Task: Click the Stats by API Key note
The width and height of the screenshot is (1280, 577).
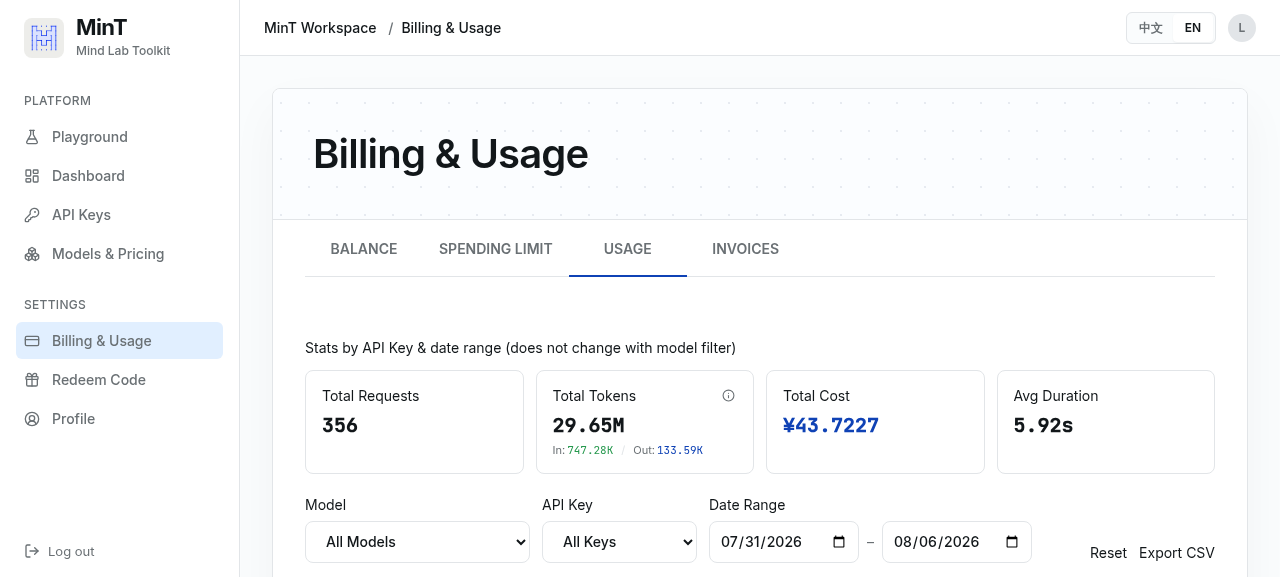Action: coord(520,348)
